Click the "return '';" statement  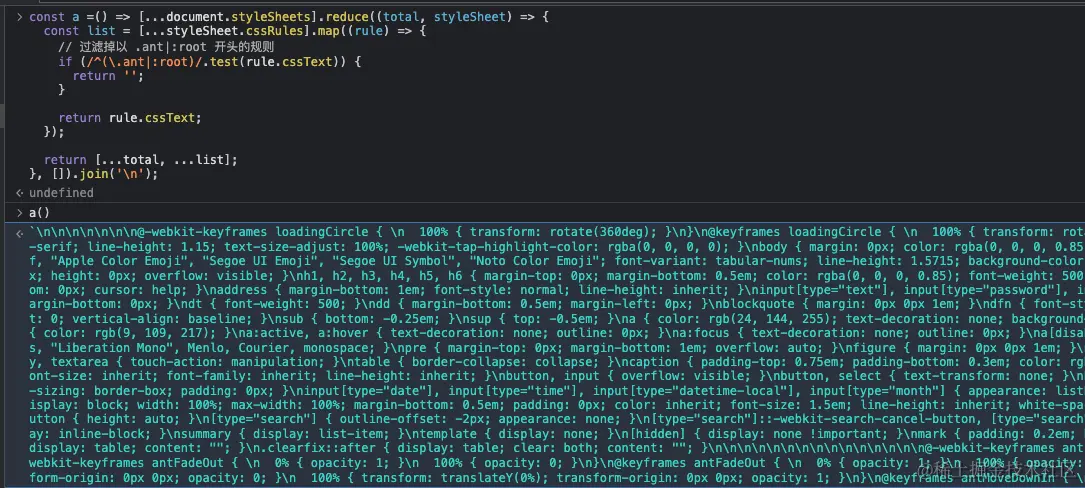click(108, 76)
